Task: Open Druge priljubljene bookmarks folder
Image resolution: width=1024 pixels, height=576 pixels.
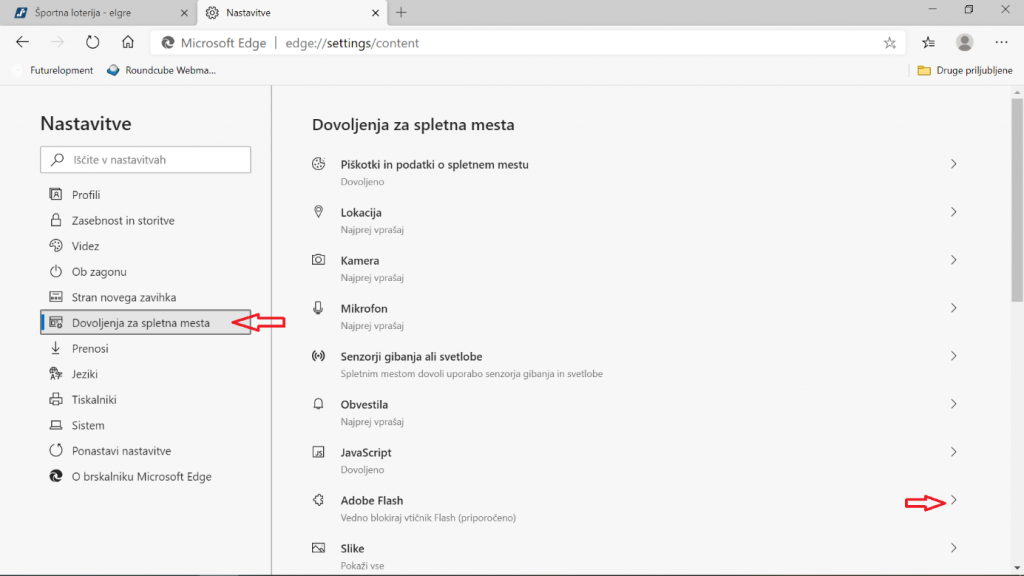Action: [965, 71]
